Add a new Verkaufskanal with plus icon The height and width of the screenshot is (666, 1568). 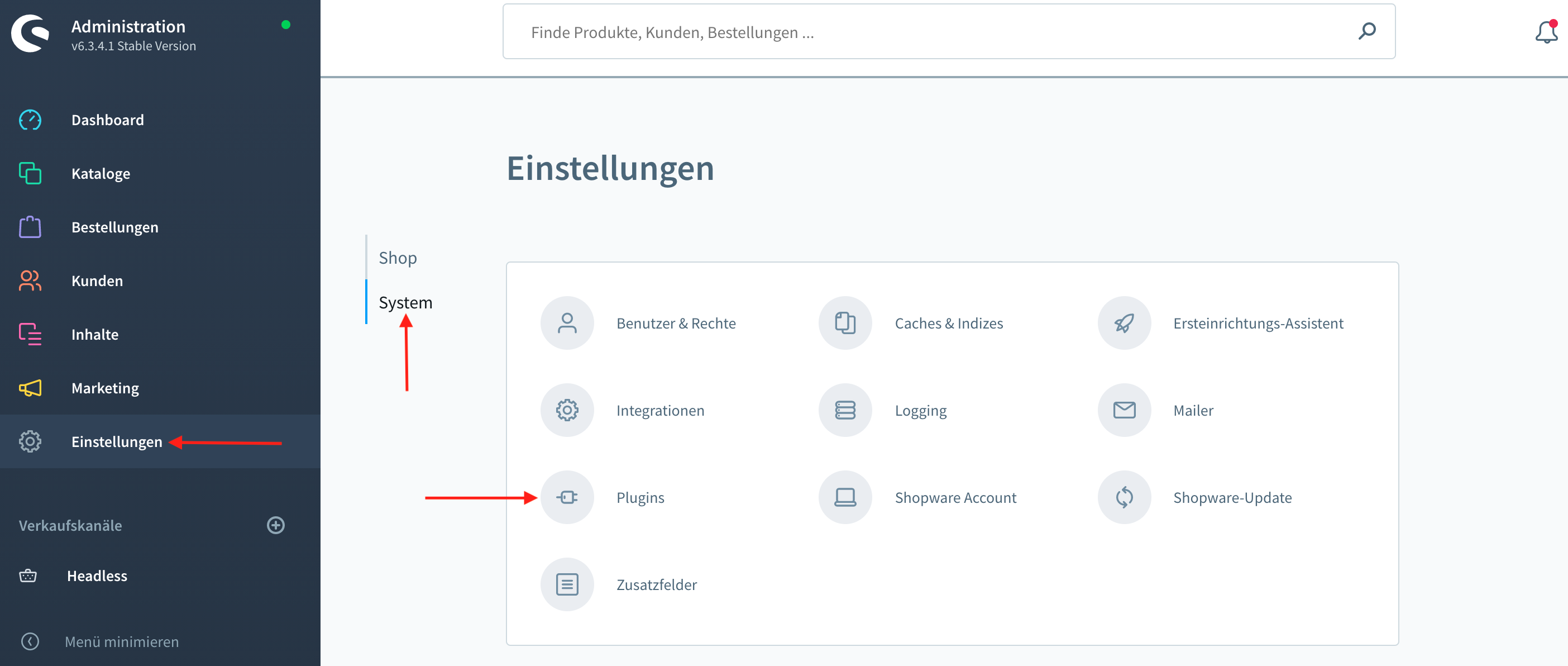click(276, 525)
